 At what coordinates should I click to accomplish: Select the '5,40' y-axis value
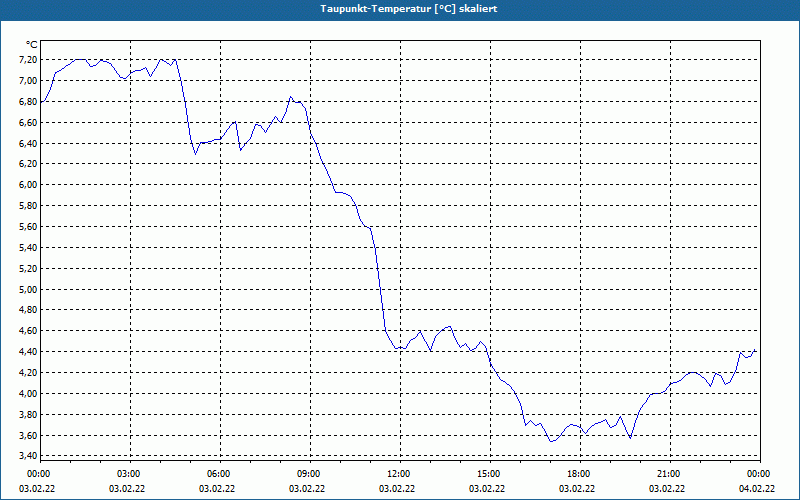(x=29, y=247)
